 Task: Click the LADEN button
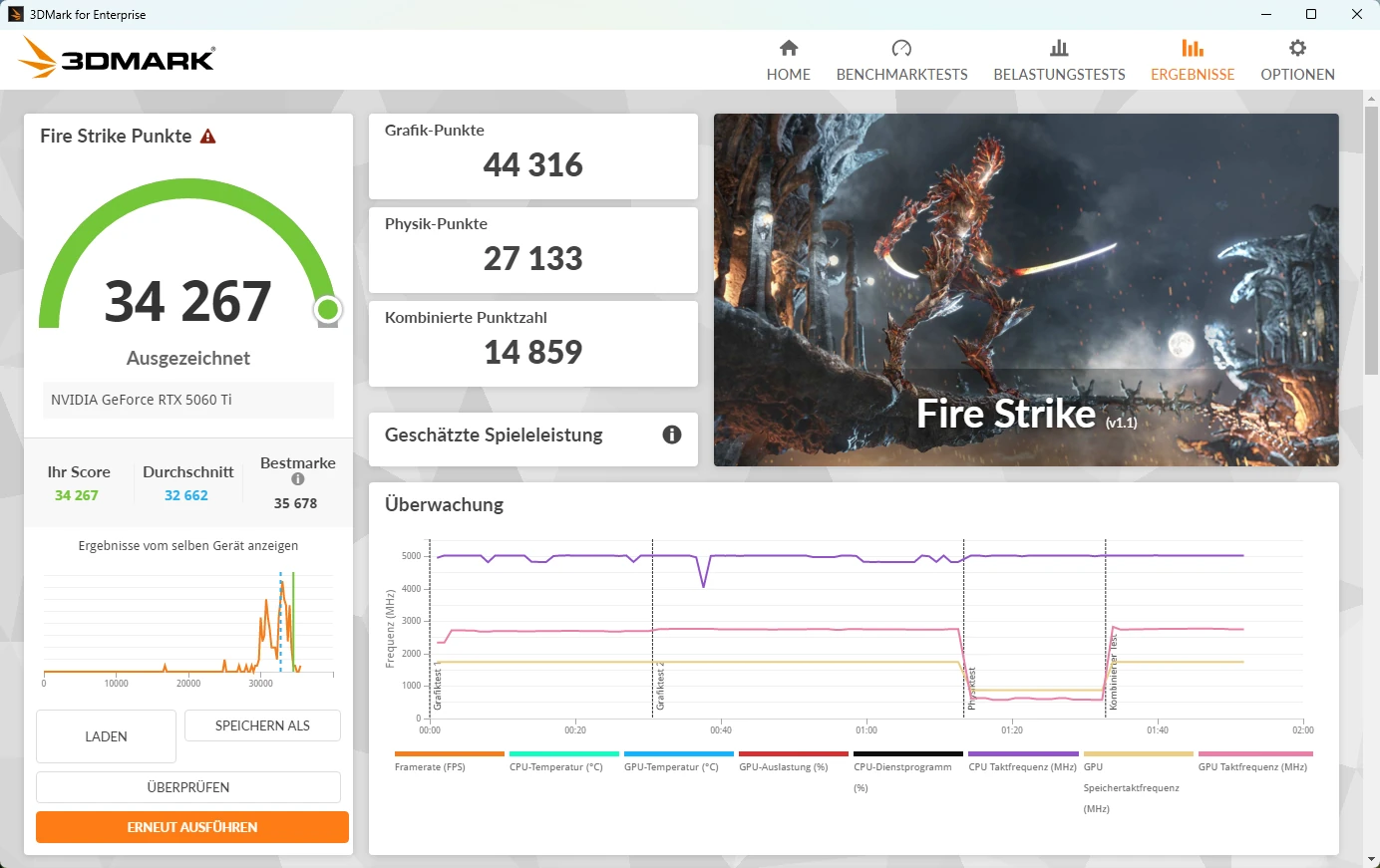pos(106,736)
